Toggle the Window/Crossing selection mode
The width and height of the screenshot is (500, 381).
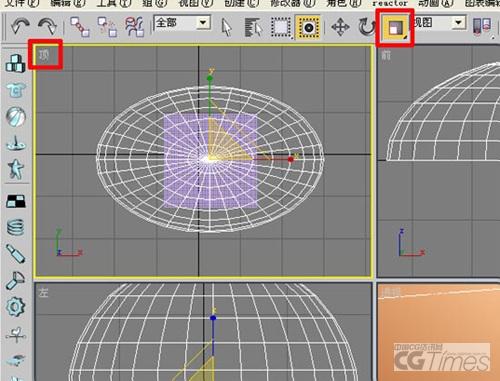[308, 27]
